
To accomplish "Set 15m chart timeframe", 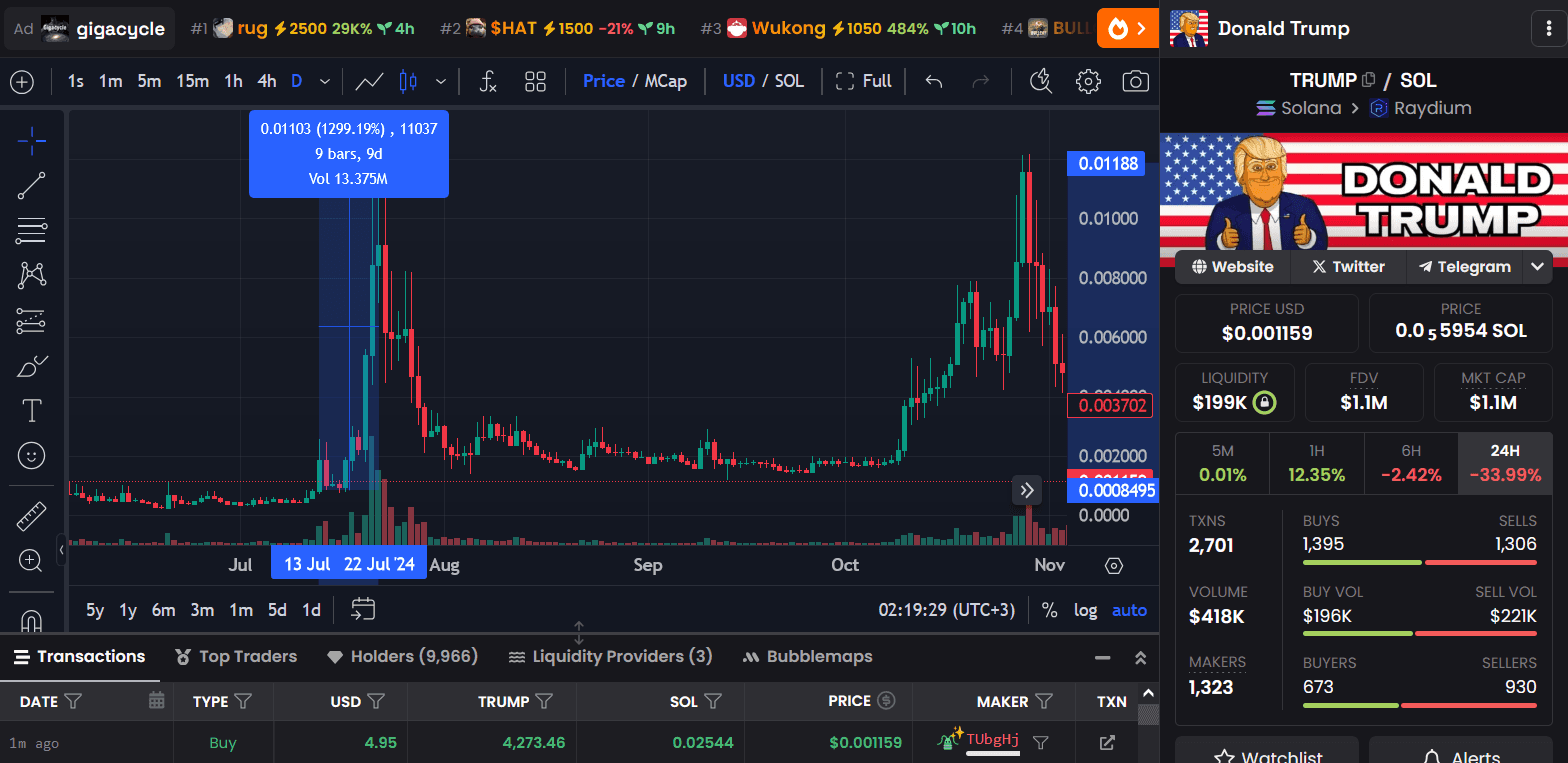I will tap(193, 81).
